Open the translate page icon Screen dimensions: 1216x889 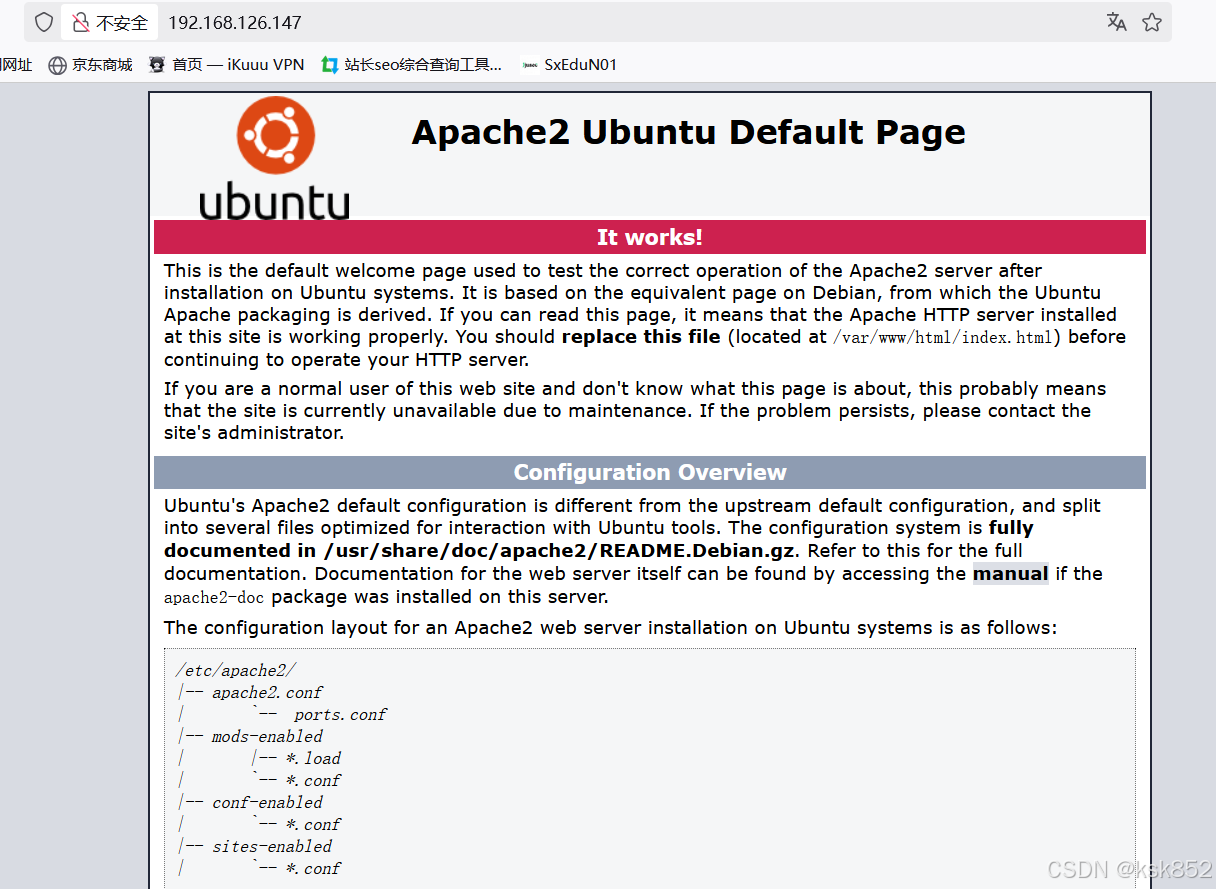tap(1117, 22)
